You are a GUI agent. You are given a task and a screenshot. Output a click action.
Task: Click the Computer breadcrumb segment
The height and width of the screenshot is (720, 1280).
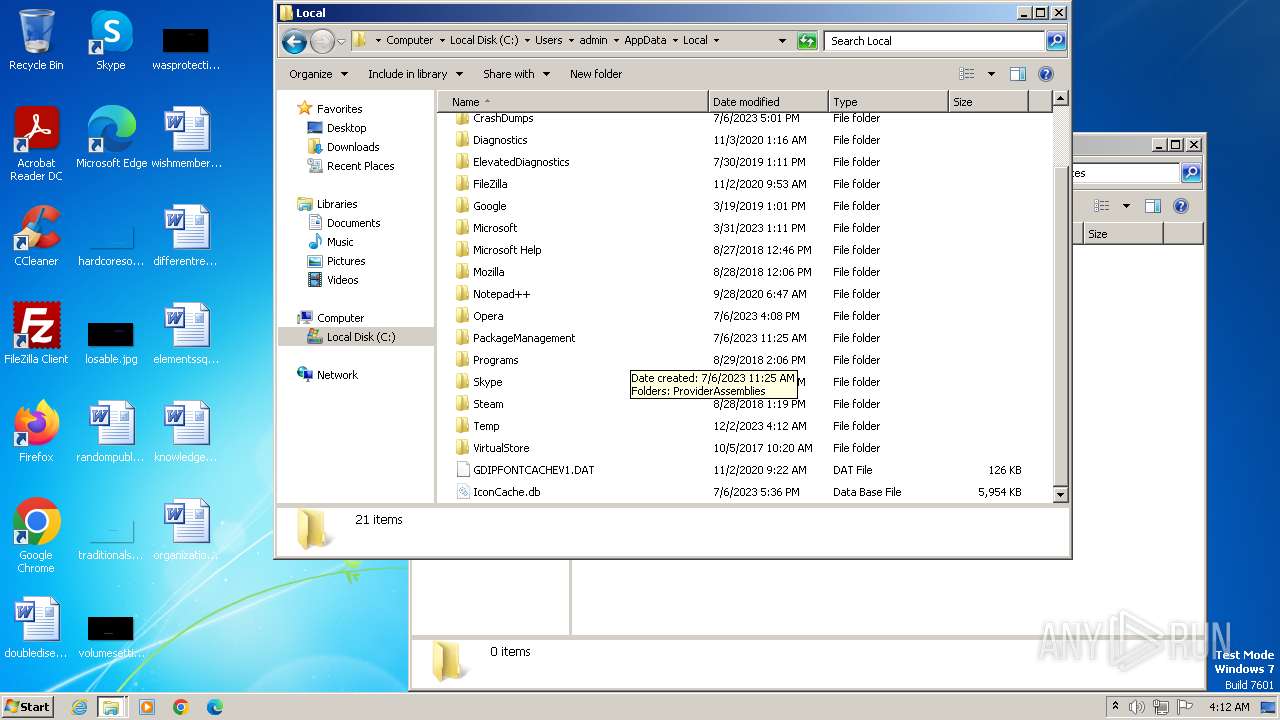click(410, 41)
